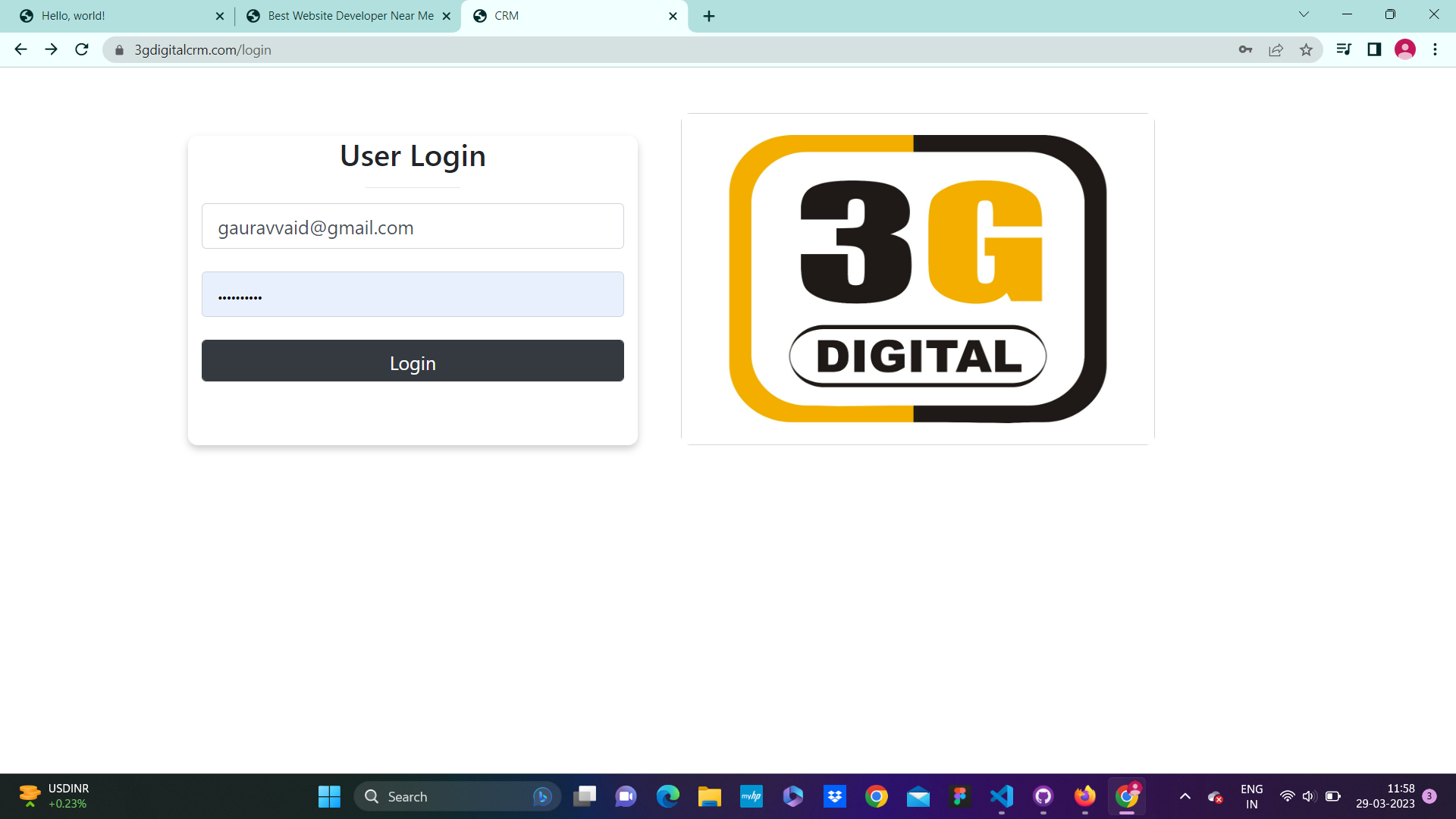Submit the Login button
The image size is (1456, 819).
coord(413,361)
